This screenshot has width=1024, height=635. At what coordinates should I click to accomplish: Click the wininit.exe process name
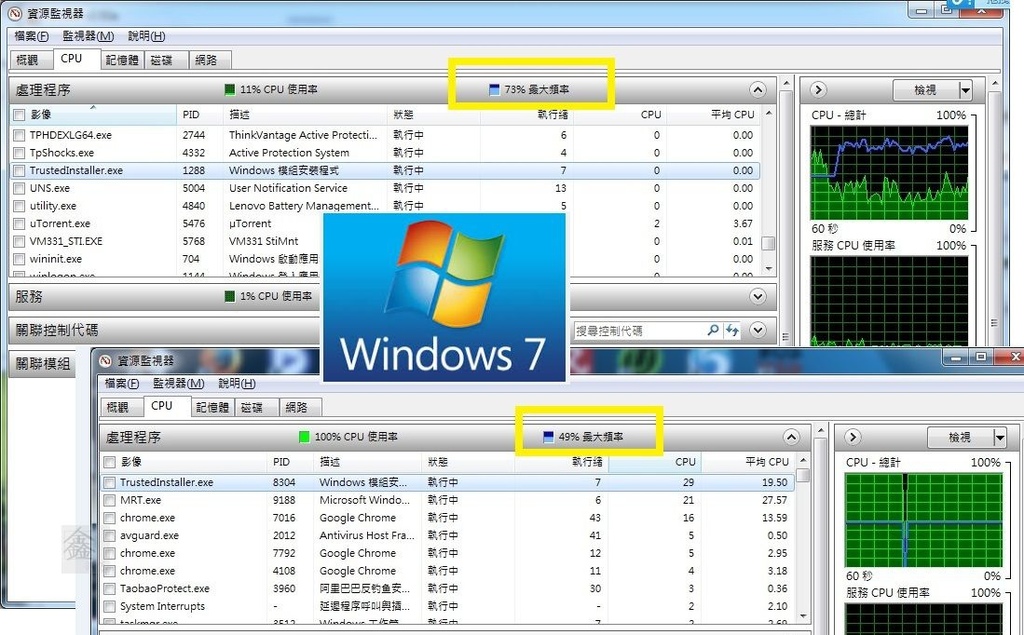point(56,259)
